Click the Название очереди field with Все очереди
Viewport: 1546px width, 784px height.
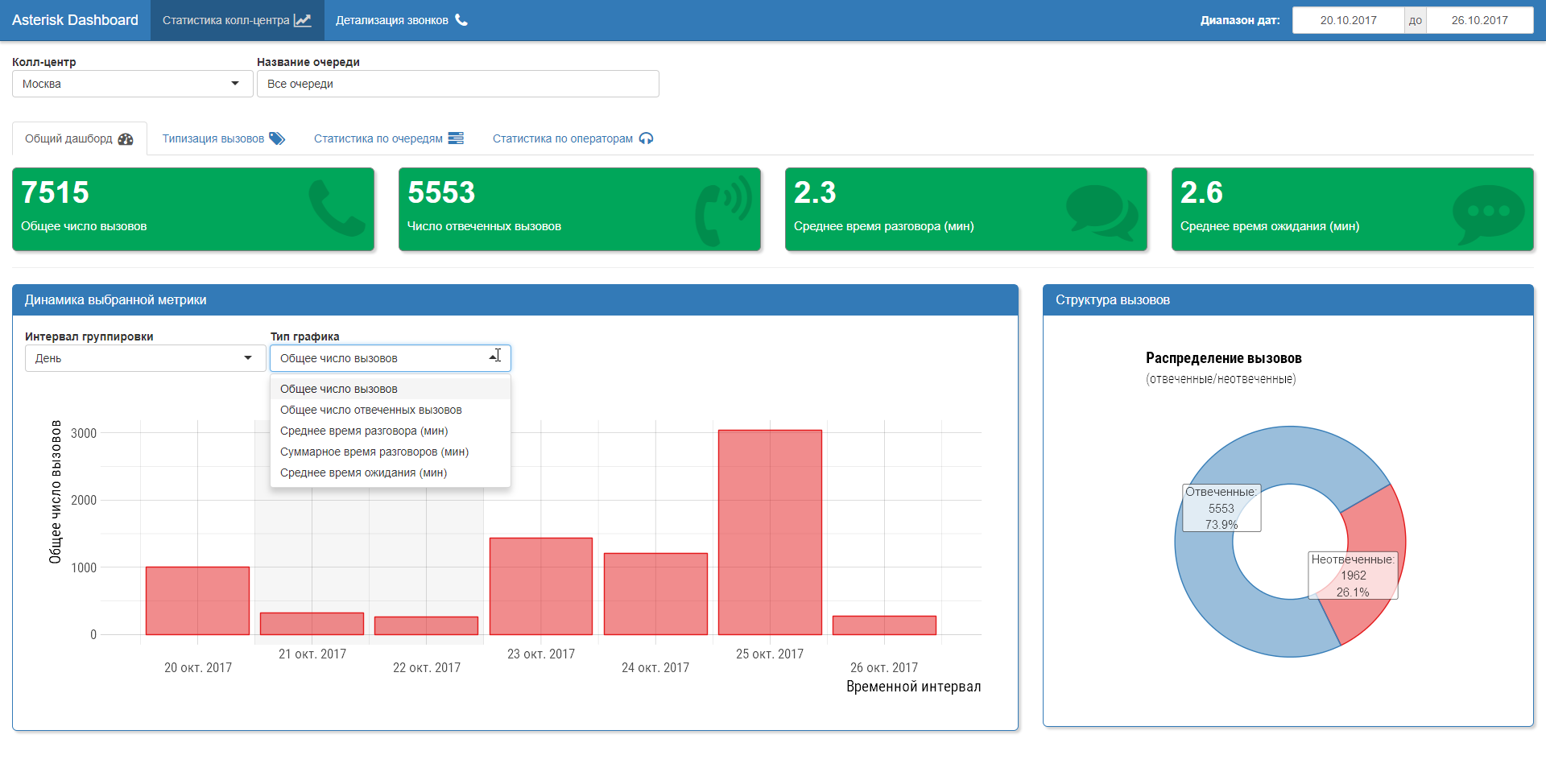pyautogui.click(x=458, y=84)
